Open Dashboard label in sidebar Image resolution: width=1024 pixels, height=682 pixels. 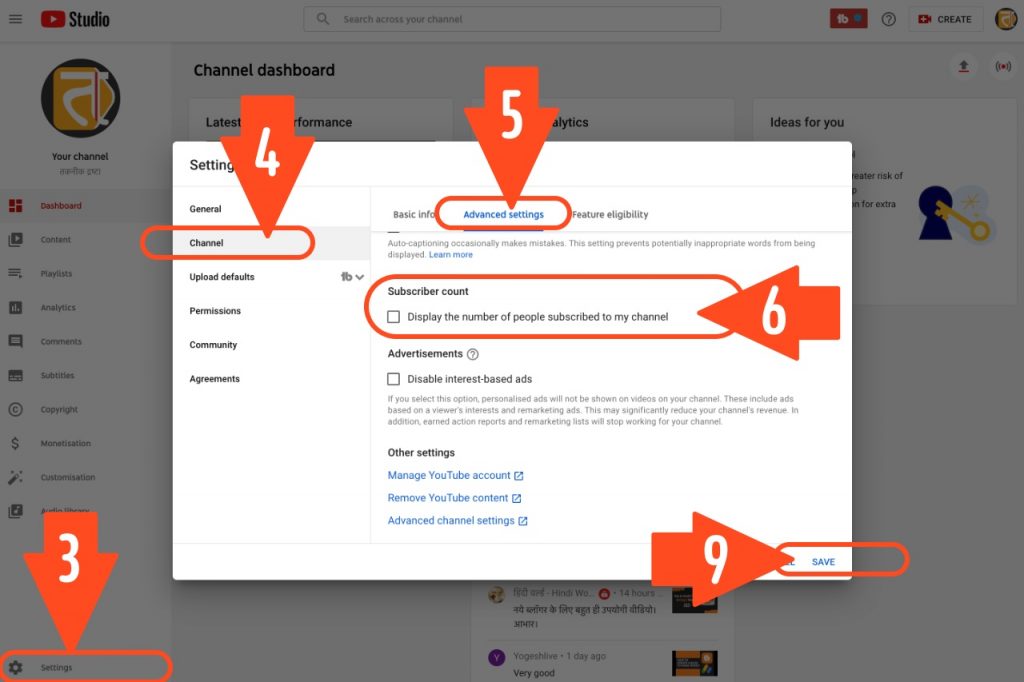[61, 206]
